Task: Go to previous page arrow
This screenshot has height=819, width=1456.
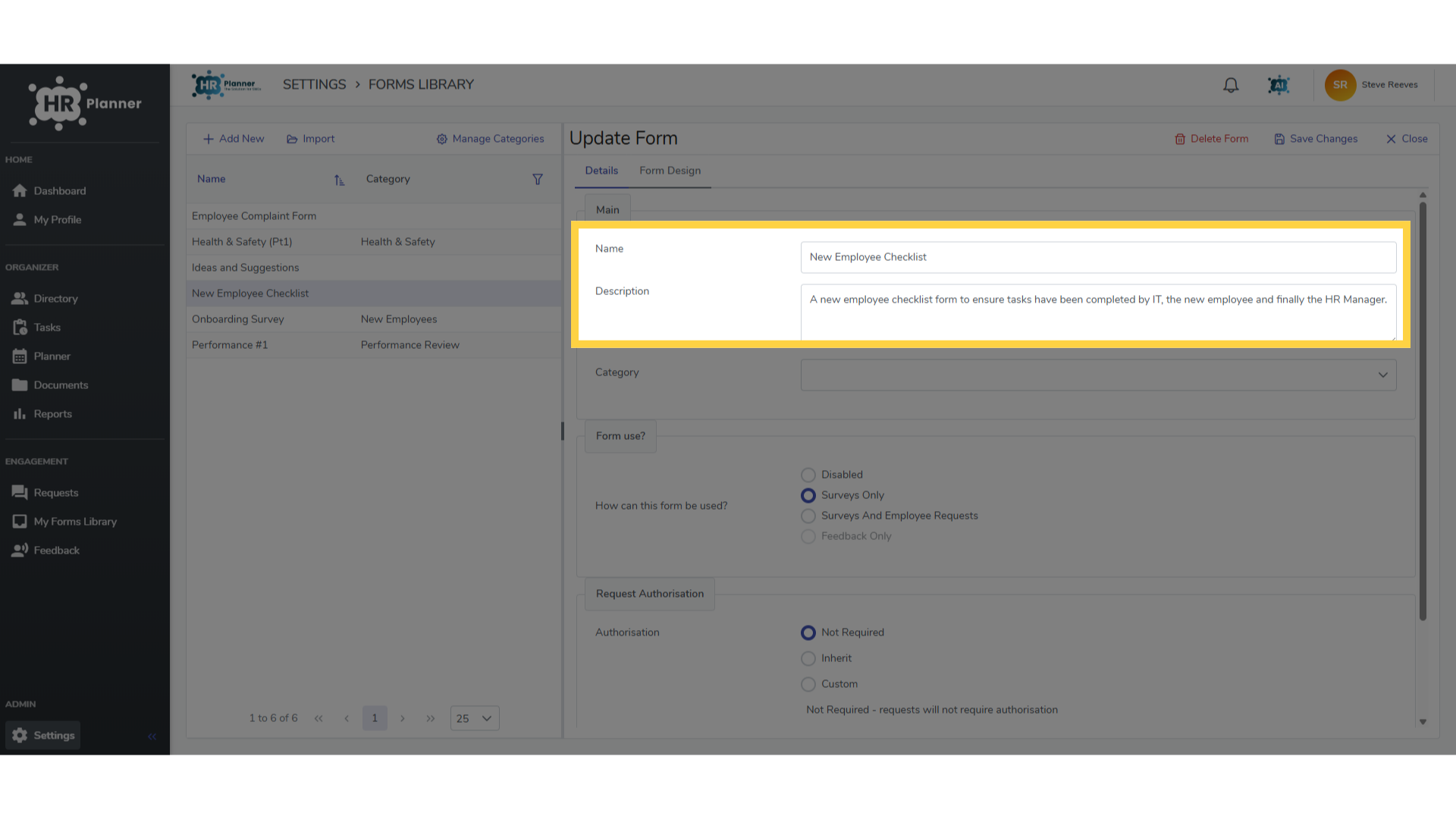Action: click(347, 718)
